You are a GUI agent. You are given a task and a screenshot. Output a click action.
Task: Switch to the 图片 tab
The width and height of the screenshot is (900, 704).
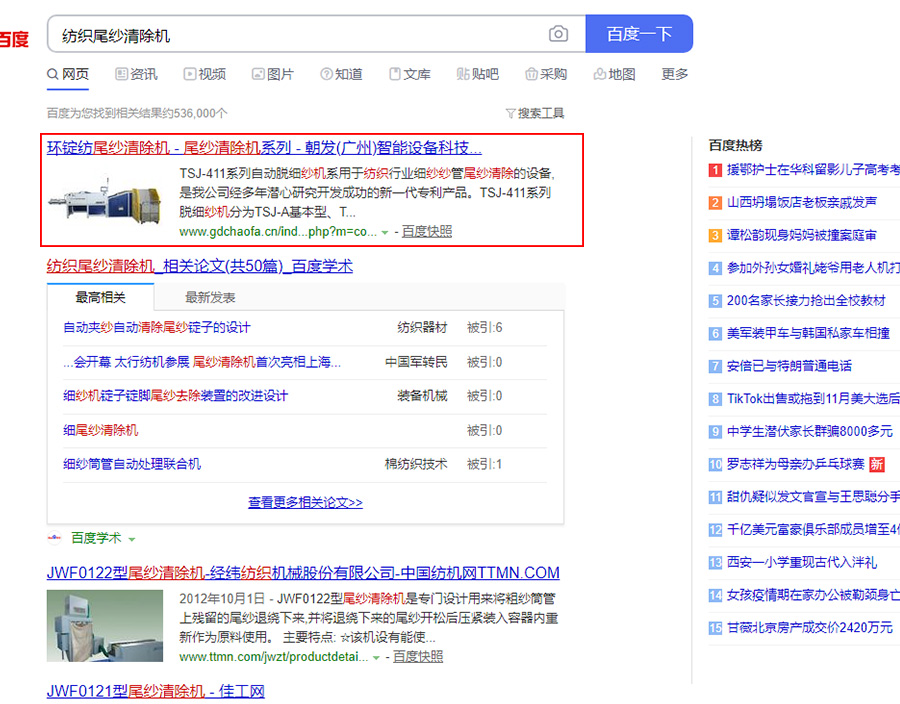pyautogui.click(x=273, y=75)
